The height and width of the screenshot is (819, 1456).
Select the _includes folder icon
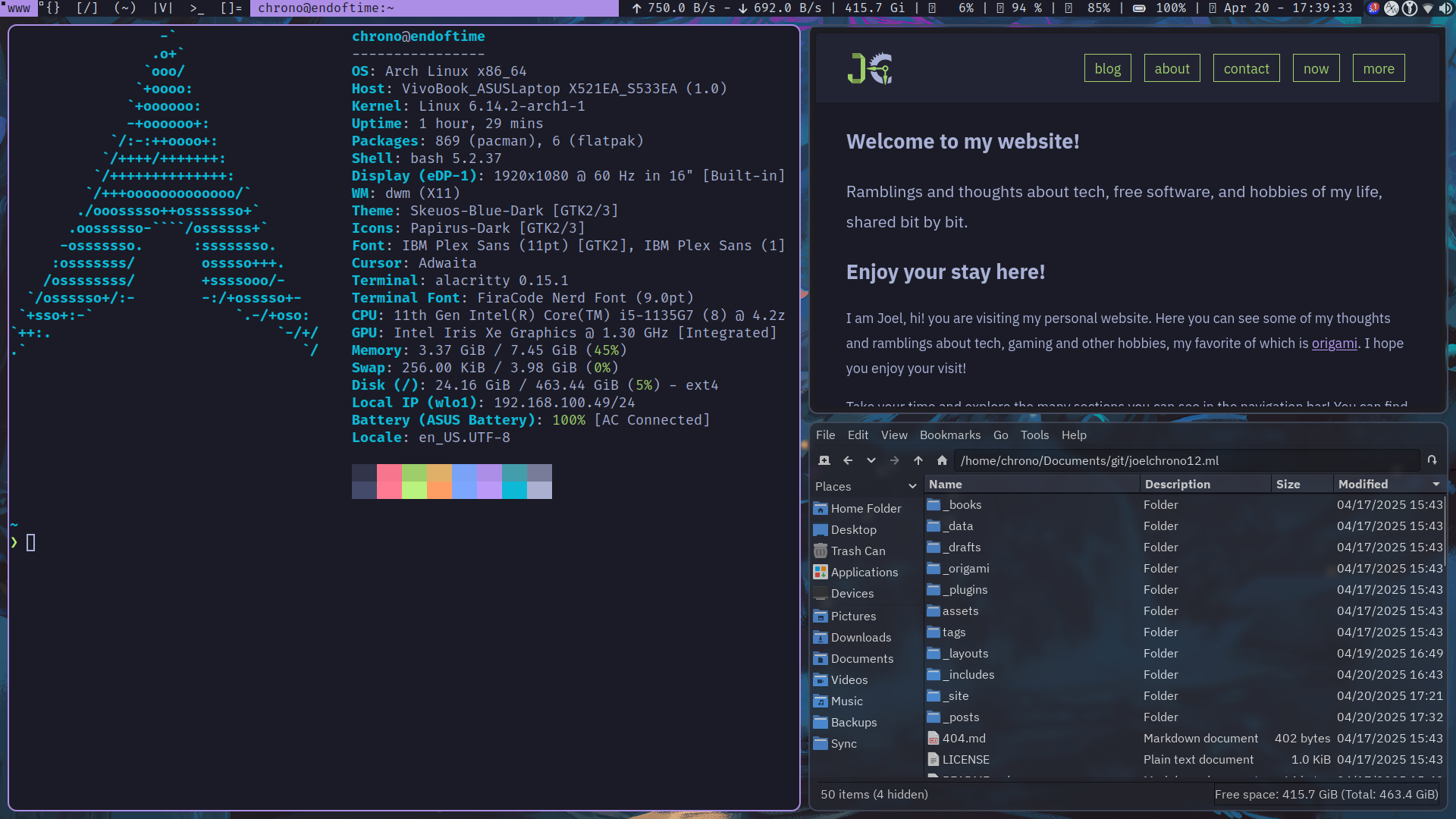(934, 674)
